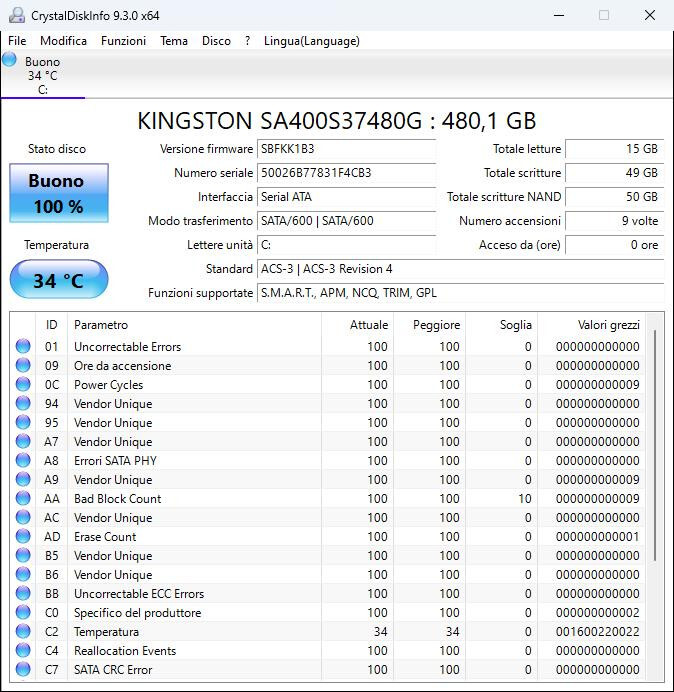Close the CrystalDiskInfo window
This screenshot has height=692, width=674.
[650, 15]
